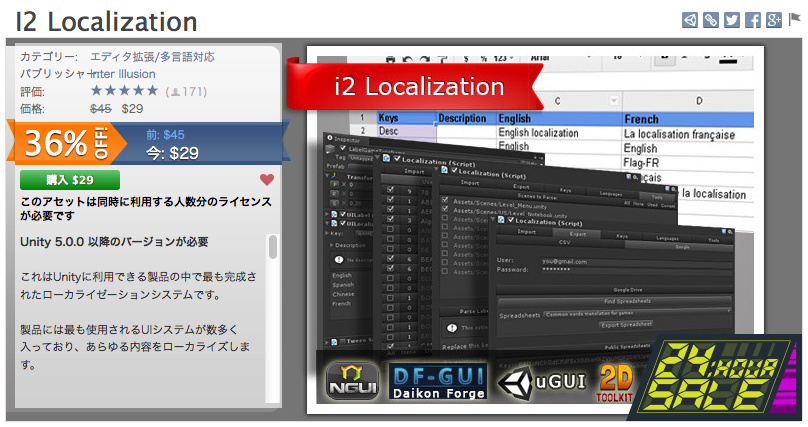
Task: Open asset in Unity via Unity icon
Action: [690, 20]
